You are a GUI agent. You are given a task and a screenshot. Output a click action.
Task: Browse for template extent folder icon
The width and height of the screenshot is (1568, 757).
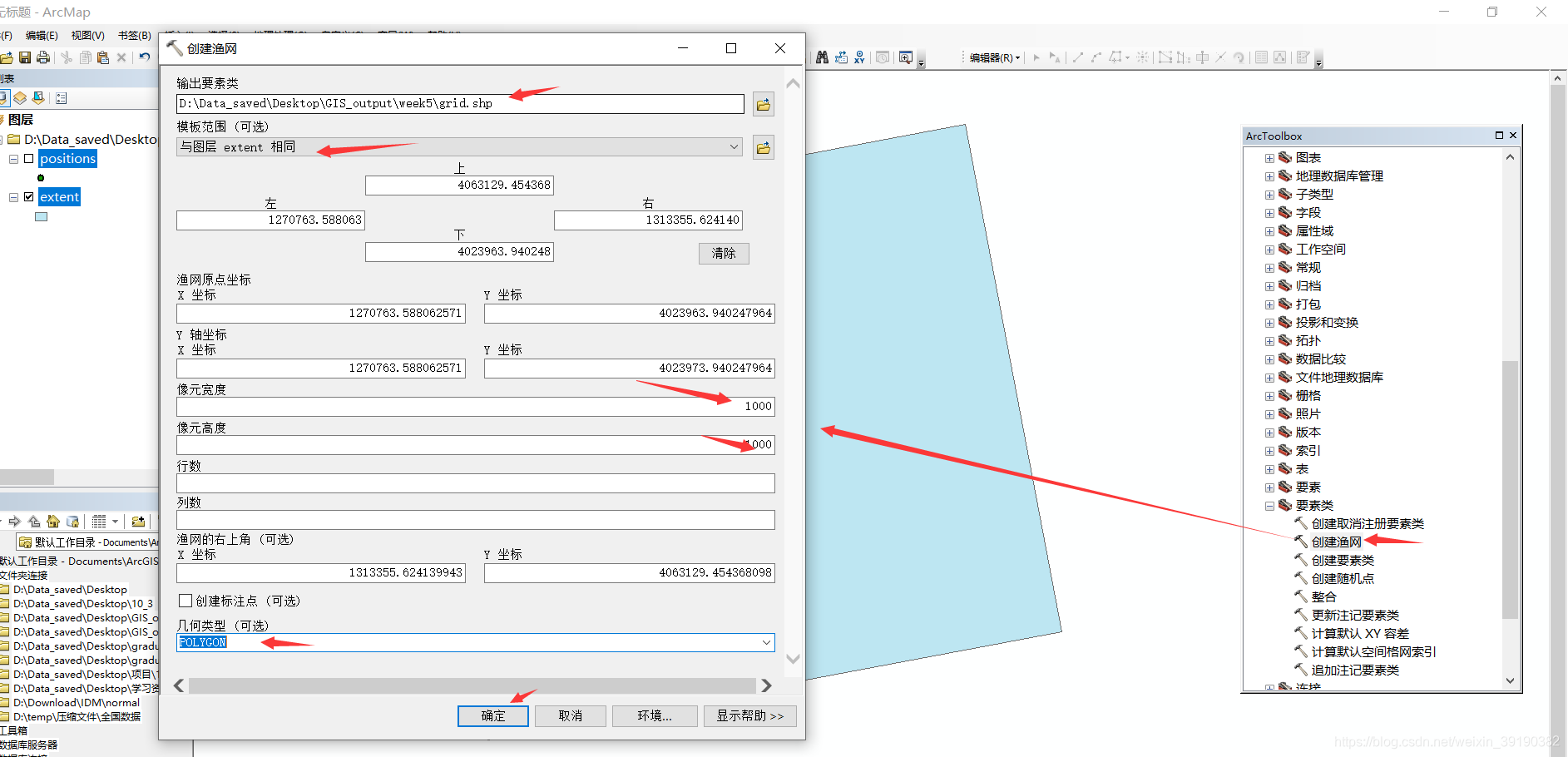[x=763, y=148]
